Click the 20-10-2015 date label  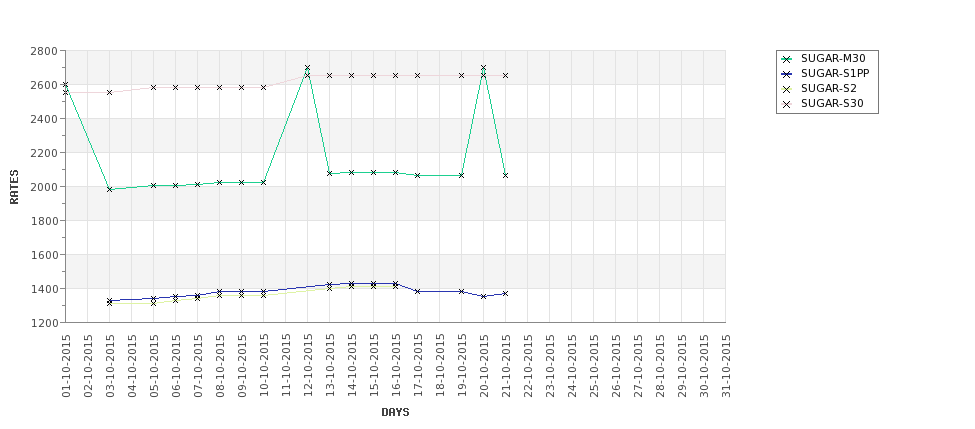(x=484, y=366)
